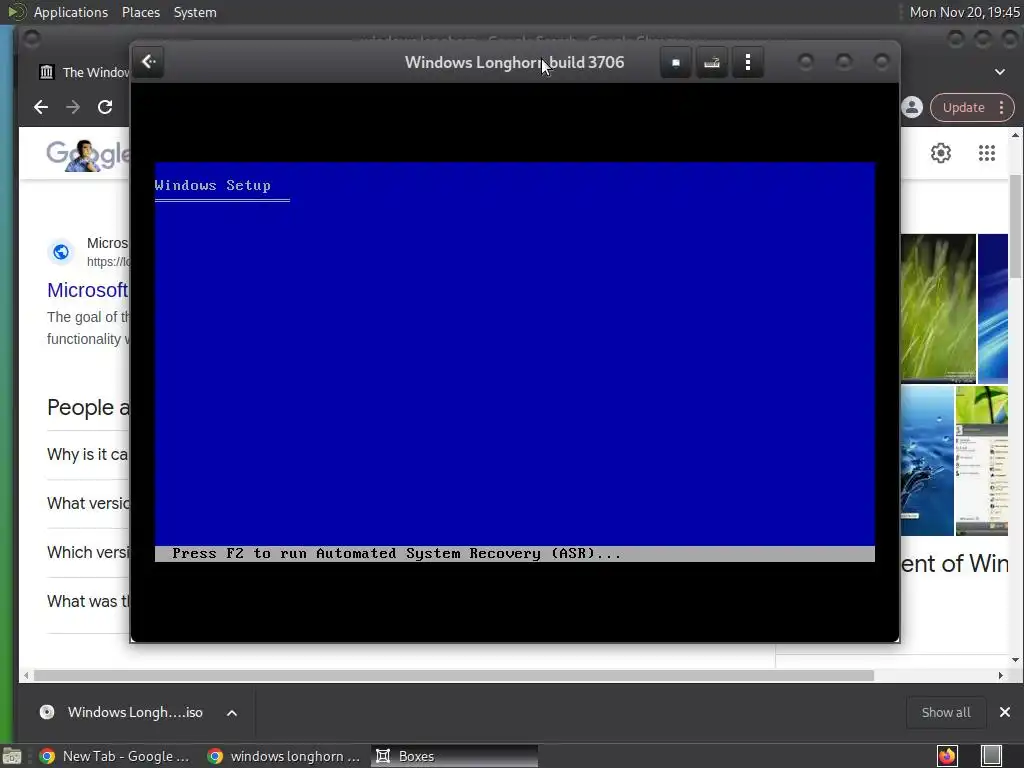Expand the 'What versio…' question

tap(88, 504)
